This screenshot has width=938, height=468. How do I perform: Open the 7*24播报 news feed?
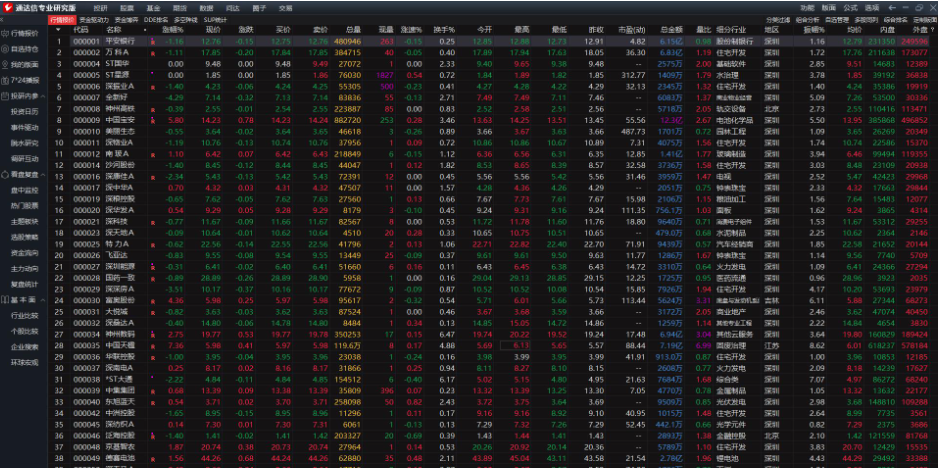25,78
